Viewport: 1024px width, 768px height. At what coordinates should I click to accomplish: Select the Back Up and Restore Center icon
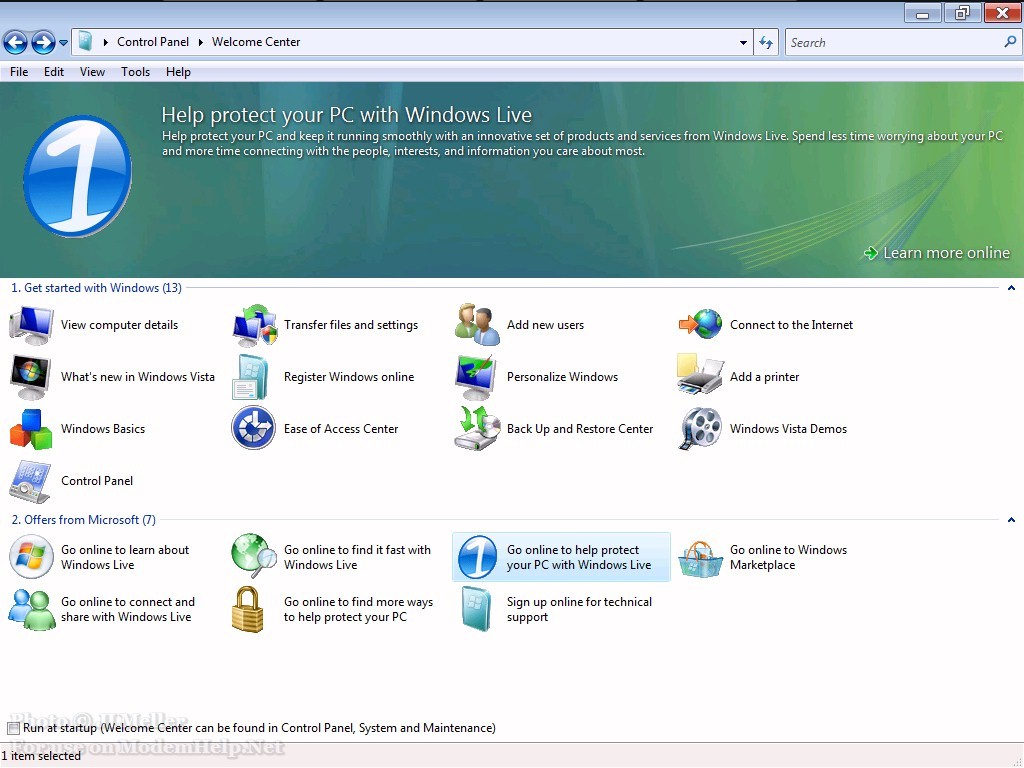[477, 428]
